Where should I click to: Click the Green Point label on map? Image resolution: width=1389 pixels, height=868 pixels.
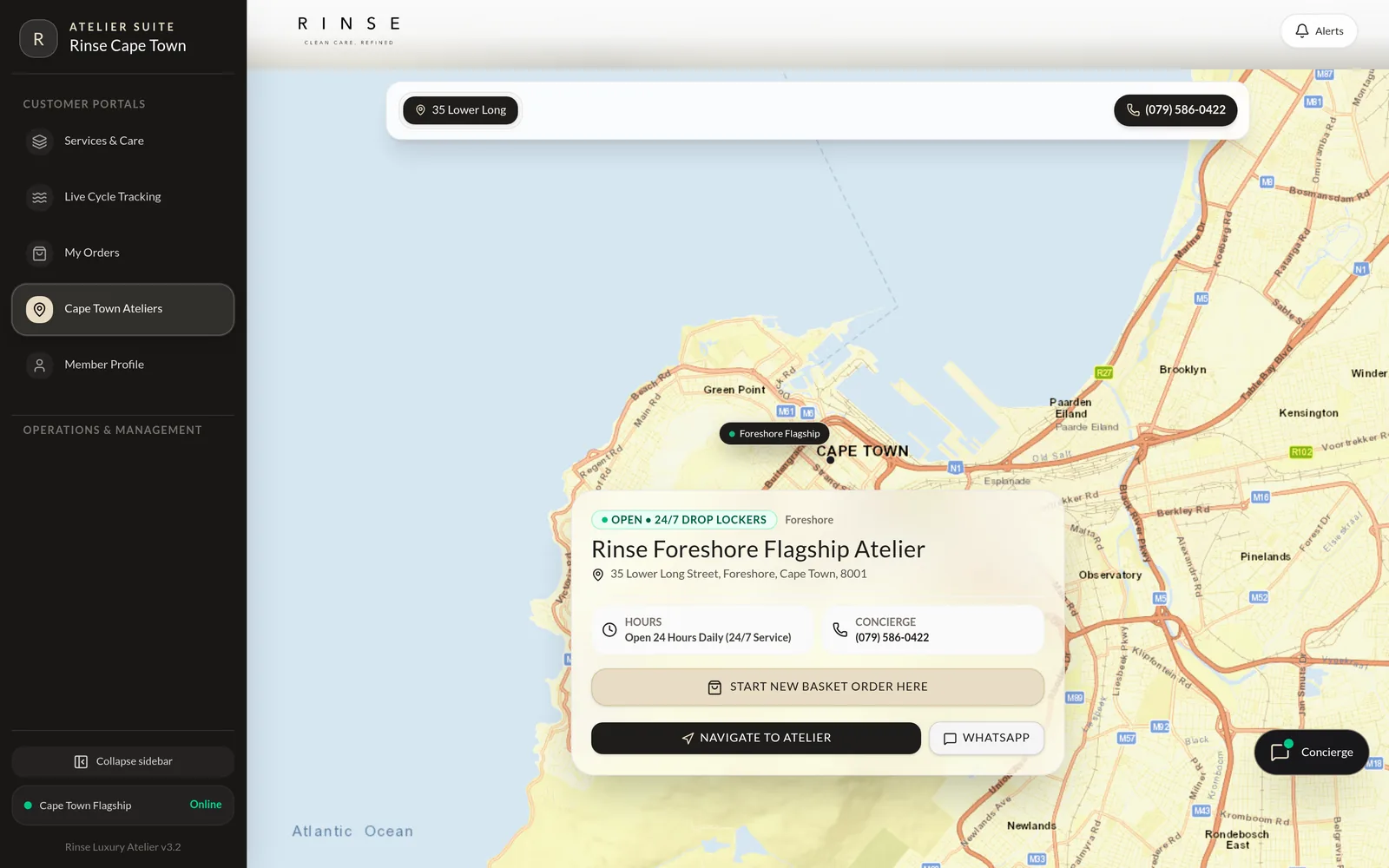point(734,390)
